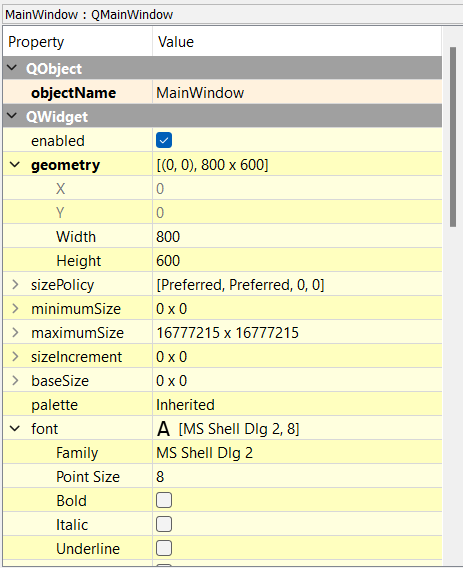
Task: Click the font preview 'A' icon
Action: [x=163, y=429]
